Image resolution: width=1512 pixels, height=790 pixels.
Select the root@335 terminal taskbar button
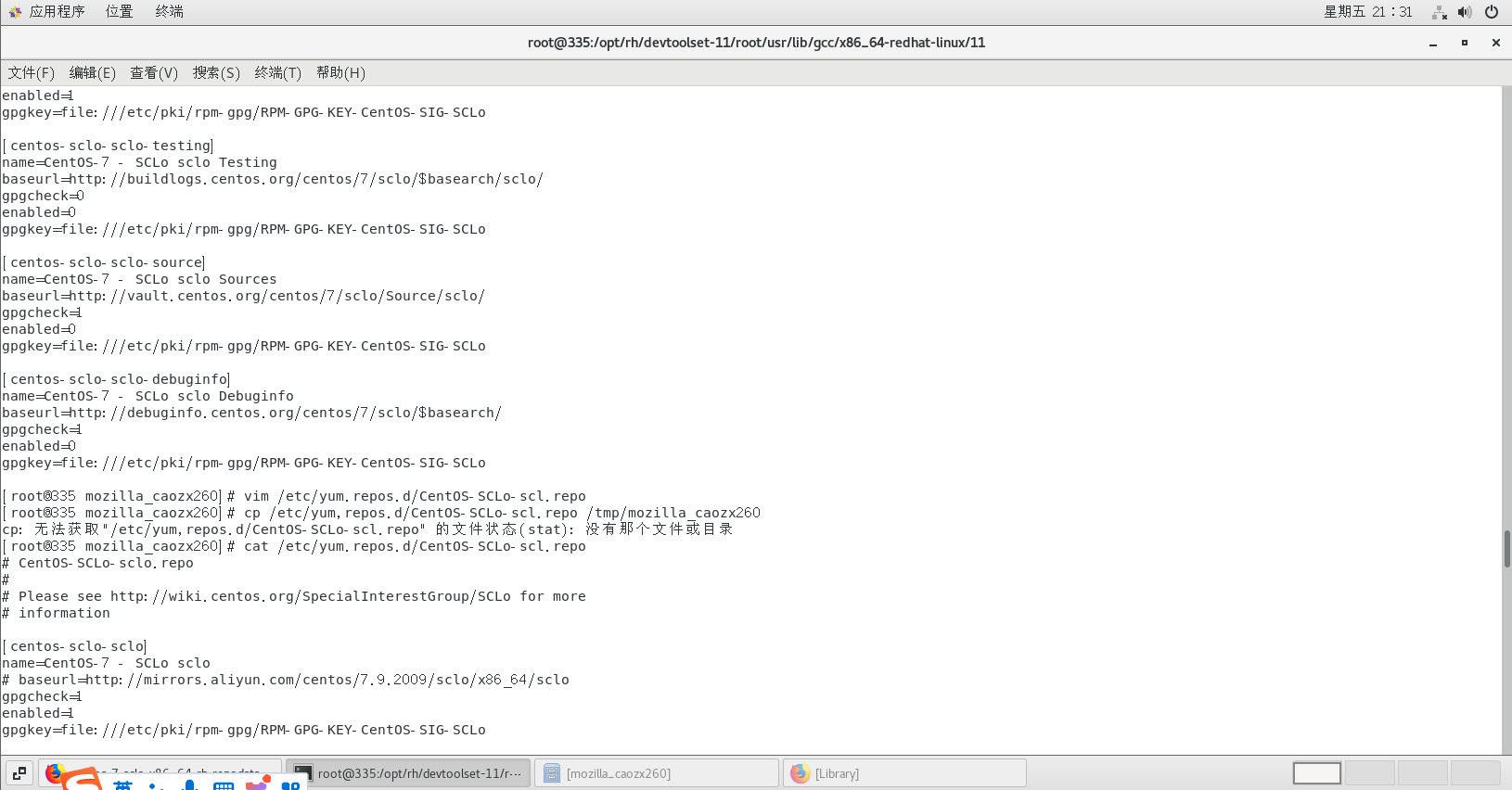tap(408, 772)
